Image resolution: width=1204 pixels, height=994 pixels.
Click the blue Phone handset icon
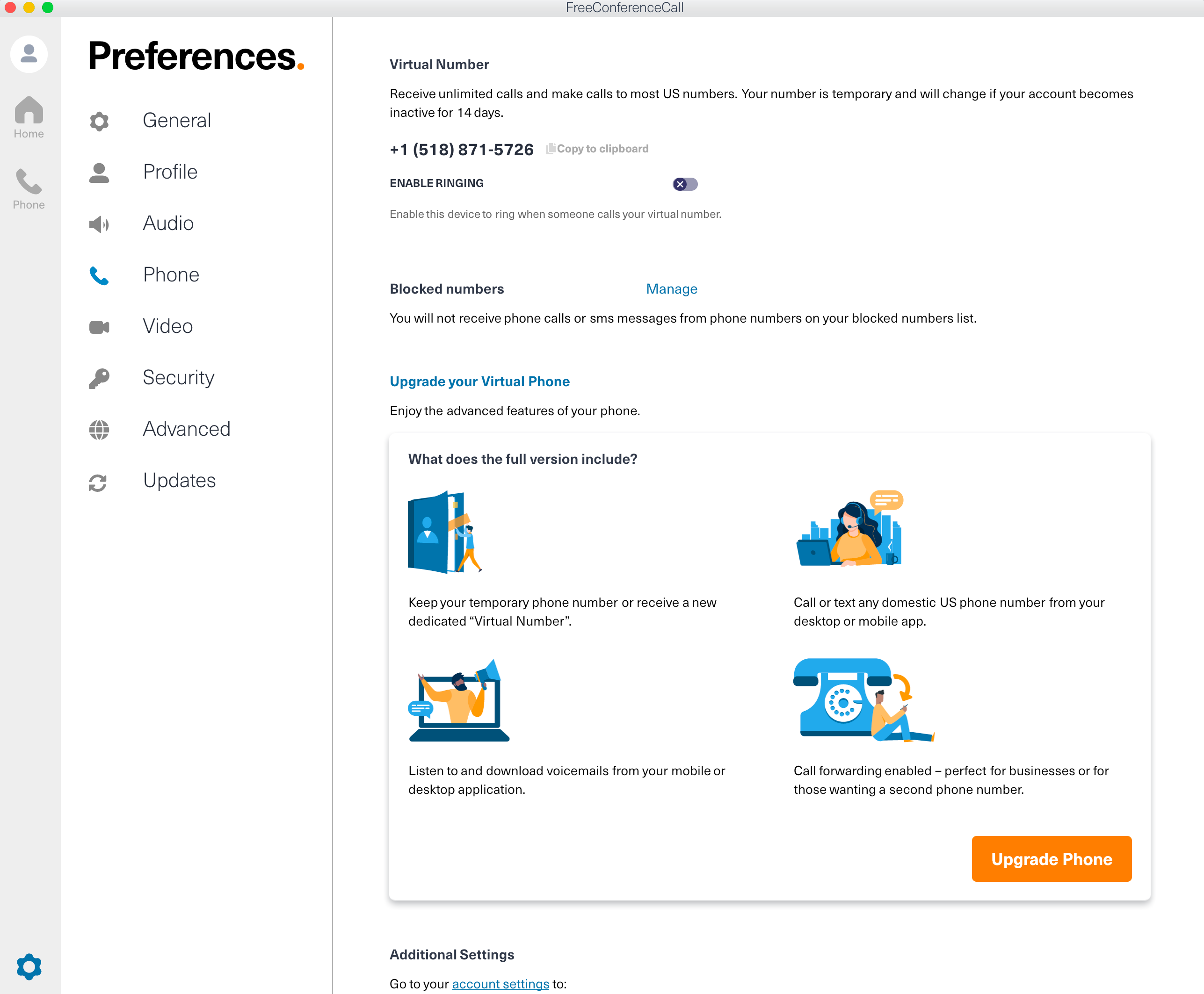click(99, 276)
